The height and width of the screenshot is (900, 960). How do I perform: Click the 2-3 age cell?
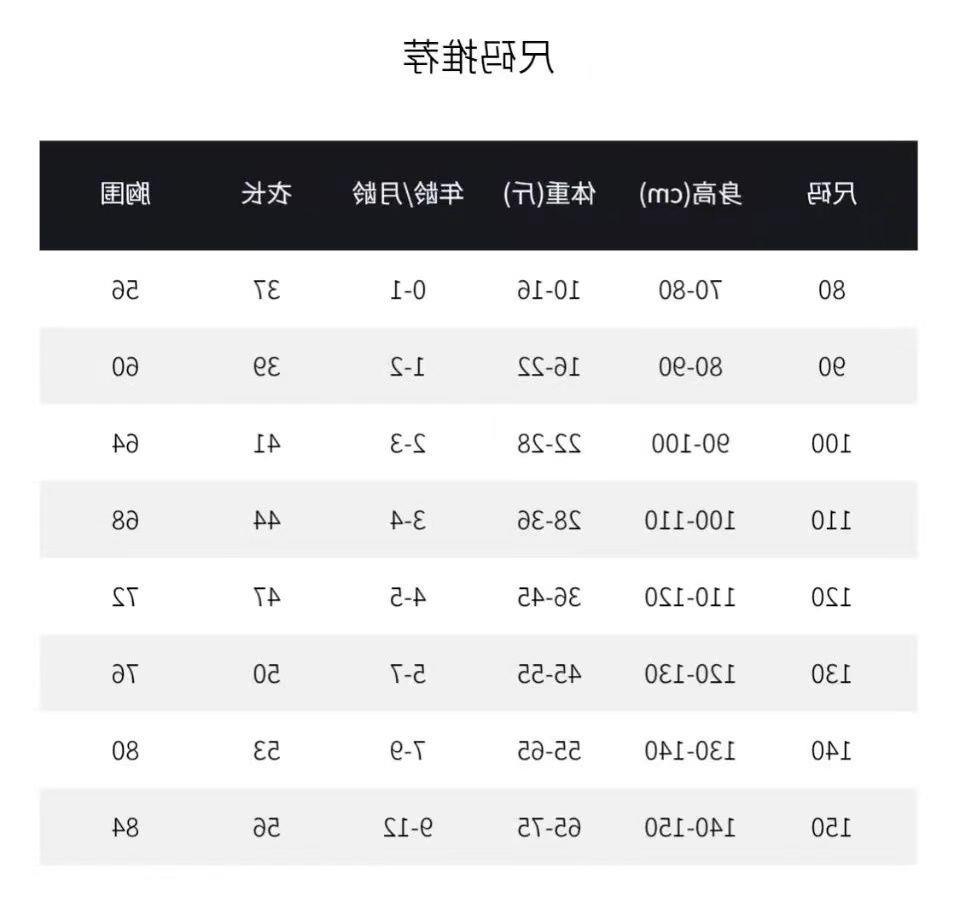click(406, 444)
